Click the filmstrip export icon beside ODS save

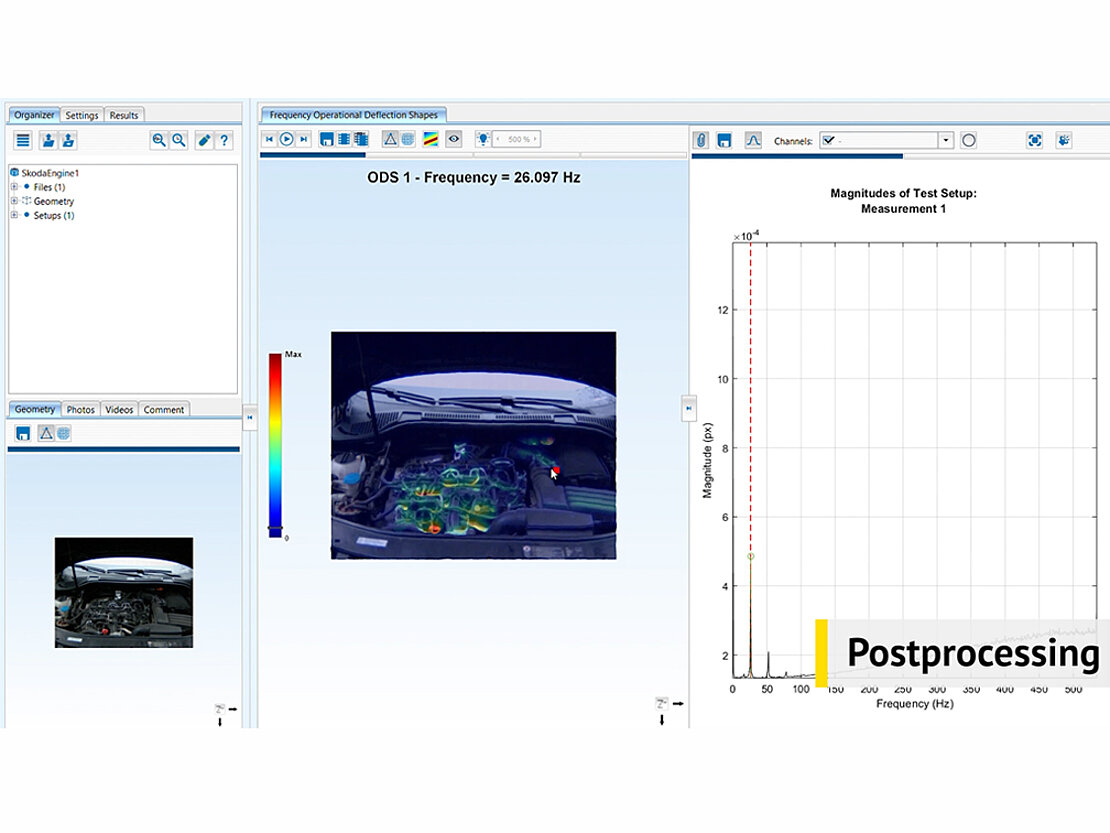pyautogui.click(x=344, y=139)
